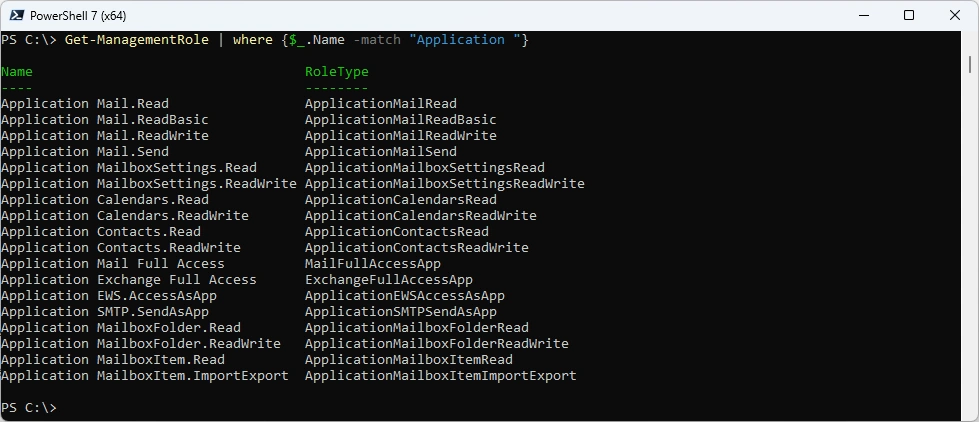Click "Application Calendars.ReadWrite" name
This screenshot has width=979, height=422.
tap(124, 216)
